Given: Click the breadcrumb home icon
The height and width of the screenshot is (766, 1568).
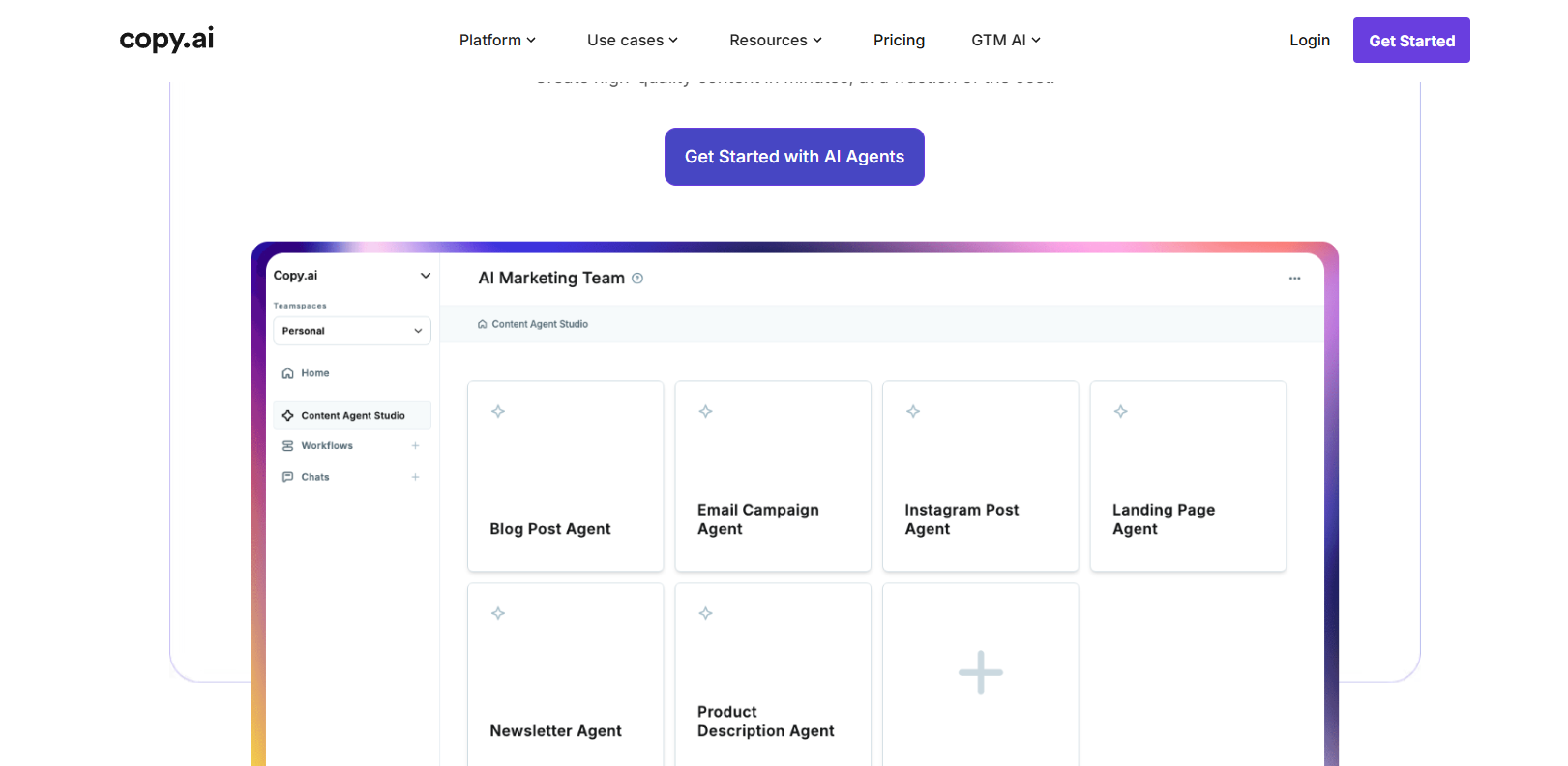Looking at the screenshot, I should coord(483,325).
